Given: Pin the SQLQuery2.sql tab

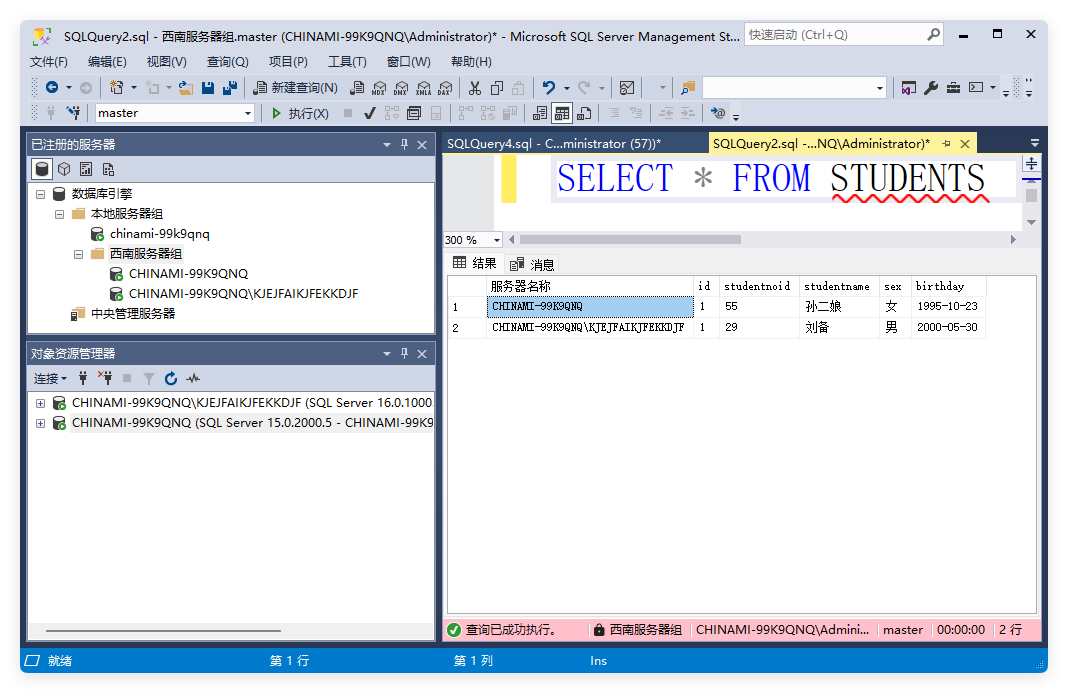Looking at the screenshot, I should 946,144.
